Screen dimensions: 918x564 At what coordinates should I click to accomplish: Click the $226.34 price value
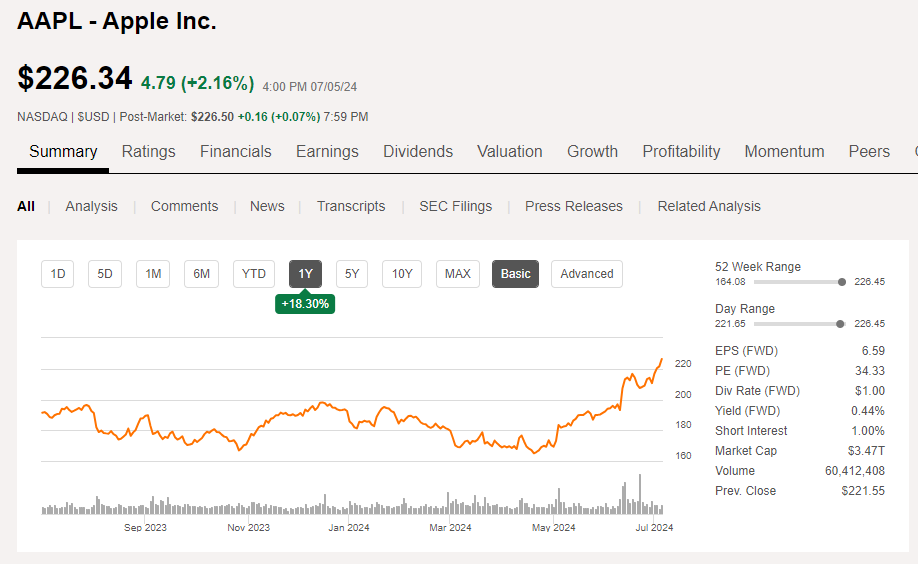(75, 78)
